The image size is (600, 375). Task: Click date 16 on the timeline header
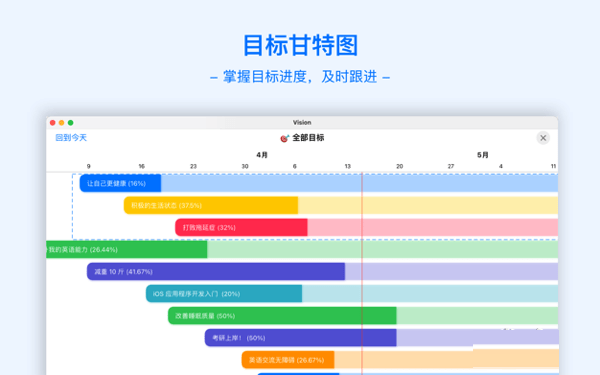click(142, 166)
